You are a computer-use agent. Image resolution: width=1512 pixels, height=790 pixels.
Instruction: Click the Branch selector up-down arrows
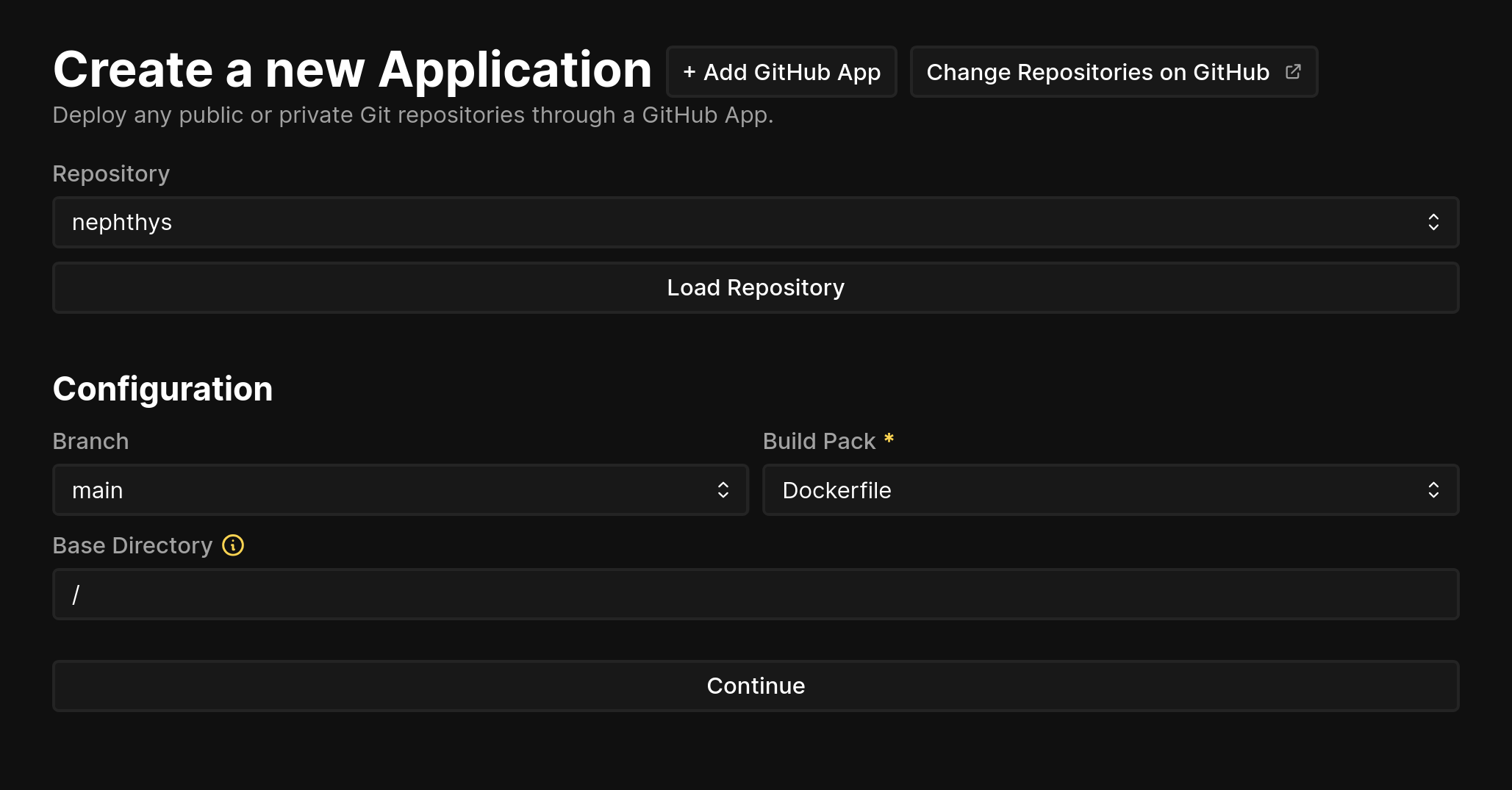[x=723, y=490]
